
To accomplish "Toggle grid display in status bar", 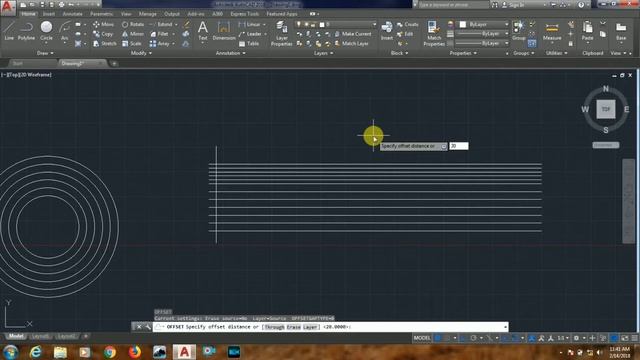I will [x=438, y=338].
